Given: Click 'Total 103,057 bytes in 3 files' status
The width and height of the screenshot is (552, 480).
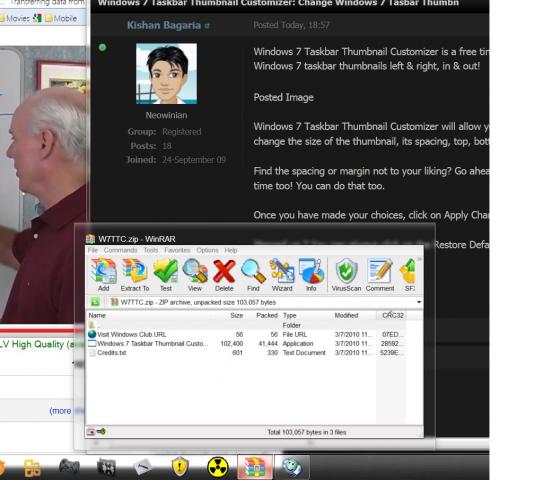Looking at the screenshot, I should point(307,432).
